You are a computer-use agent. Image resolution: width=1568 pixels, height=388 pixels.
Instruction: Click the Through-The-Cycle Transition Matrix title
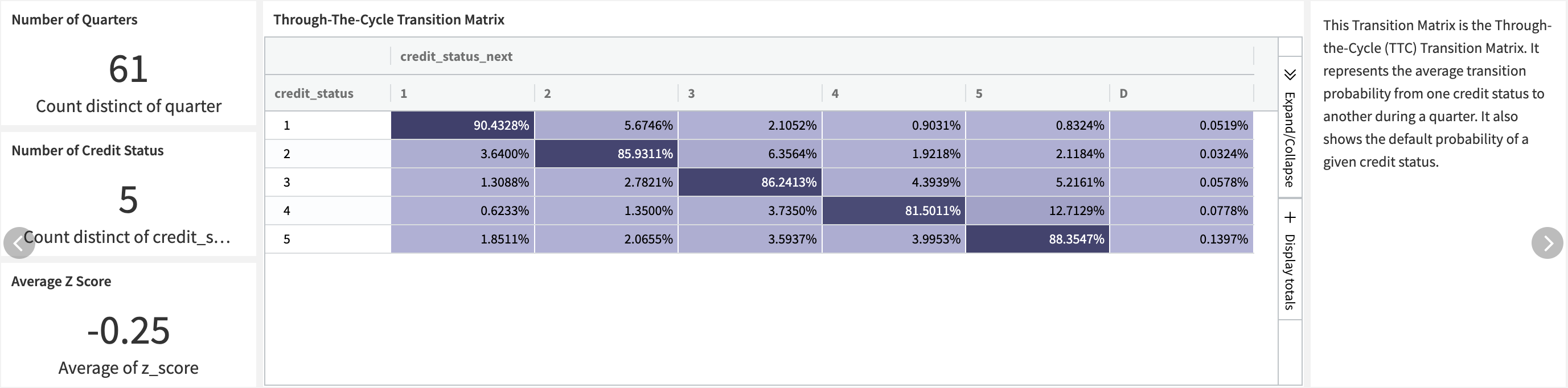click(388, 19)
